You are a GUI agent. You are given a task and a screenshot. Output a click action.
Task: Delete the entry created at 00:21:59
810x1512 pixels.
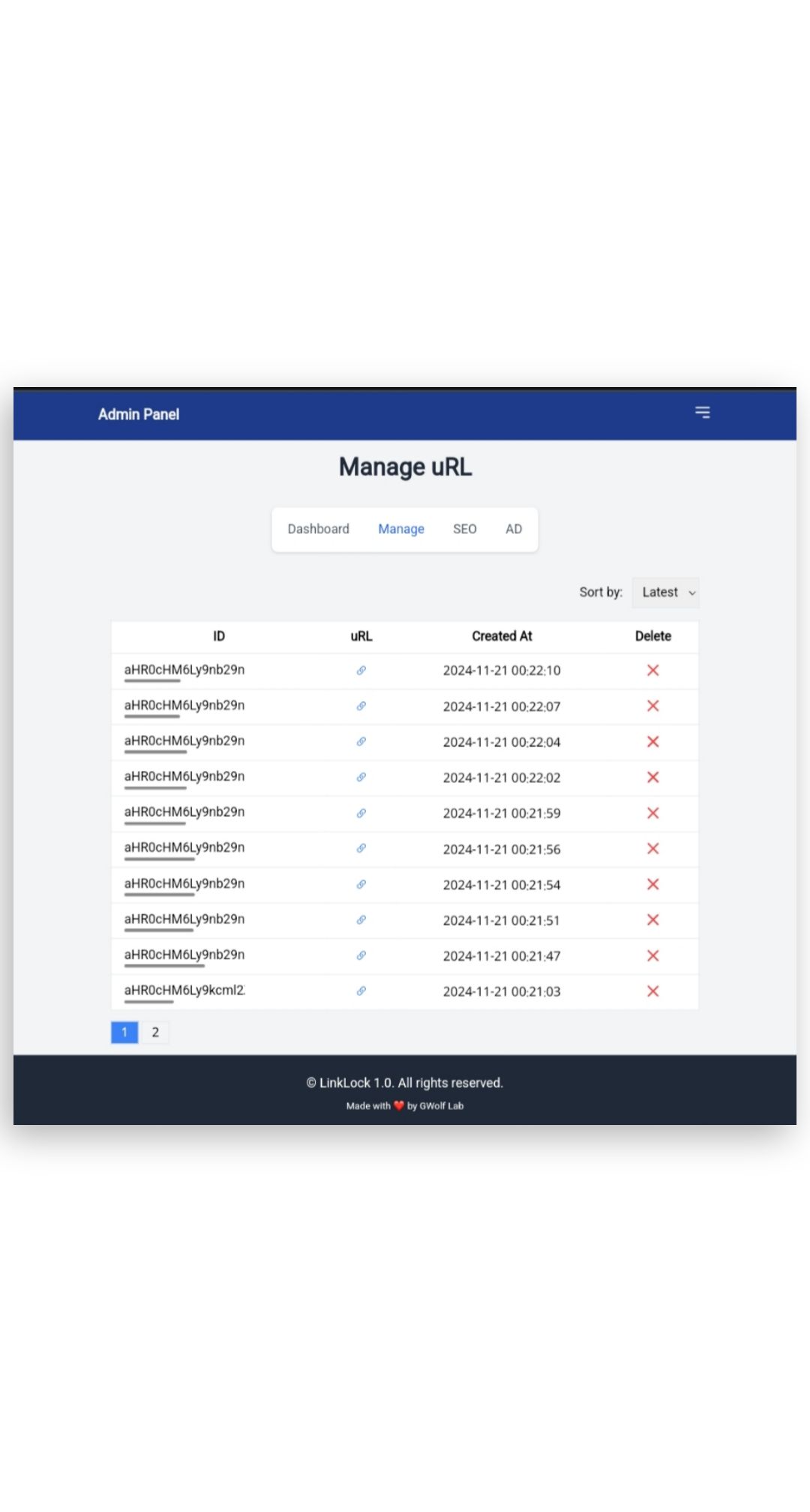(x=653, y=813)
